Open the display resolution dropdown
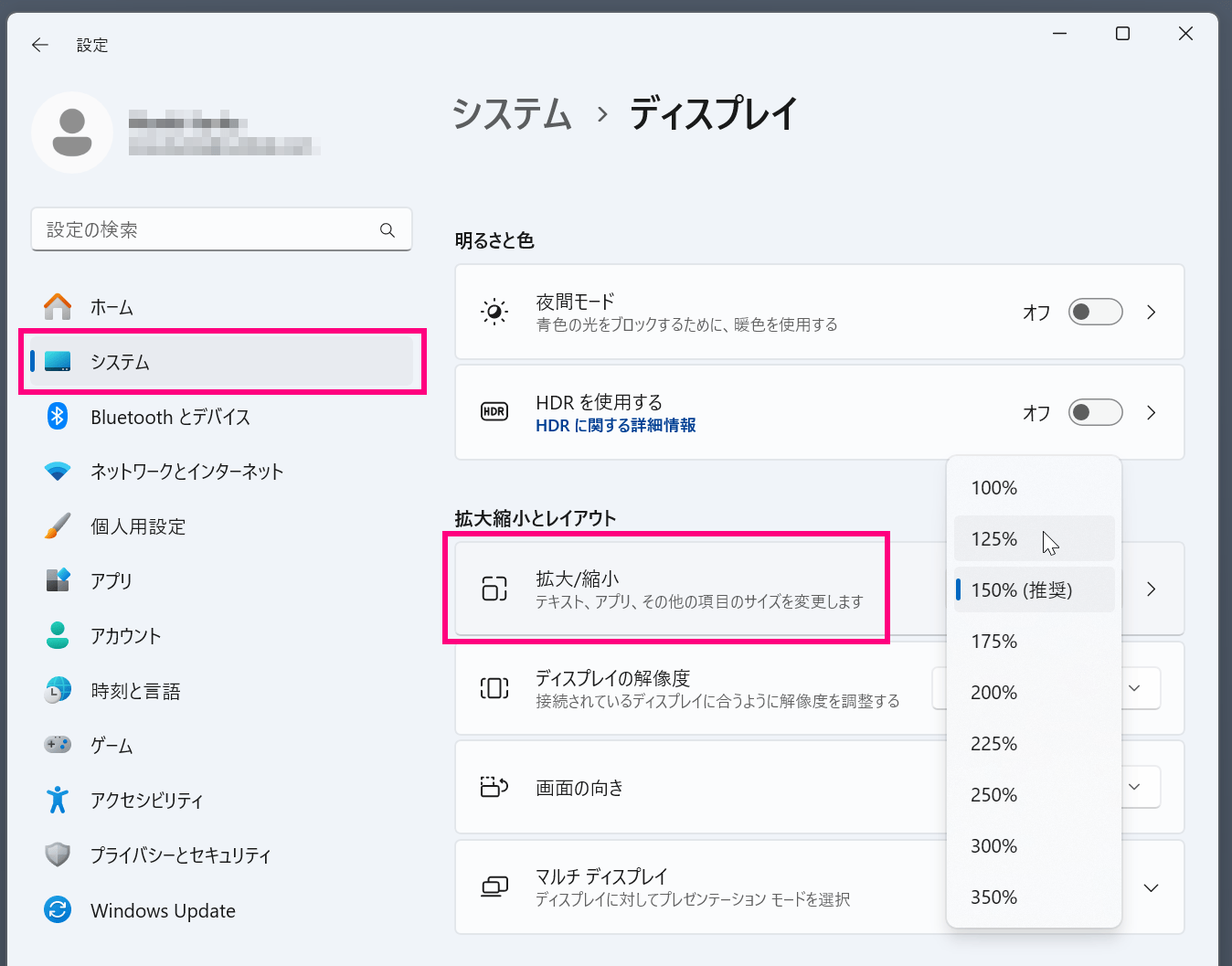Screen dimensions: 1232x966 [x=1134, y=688]
